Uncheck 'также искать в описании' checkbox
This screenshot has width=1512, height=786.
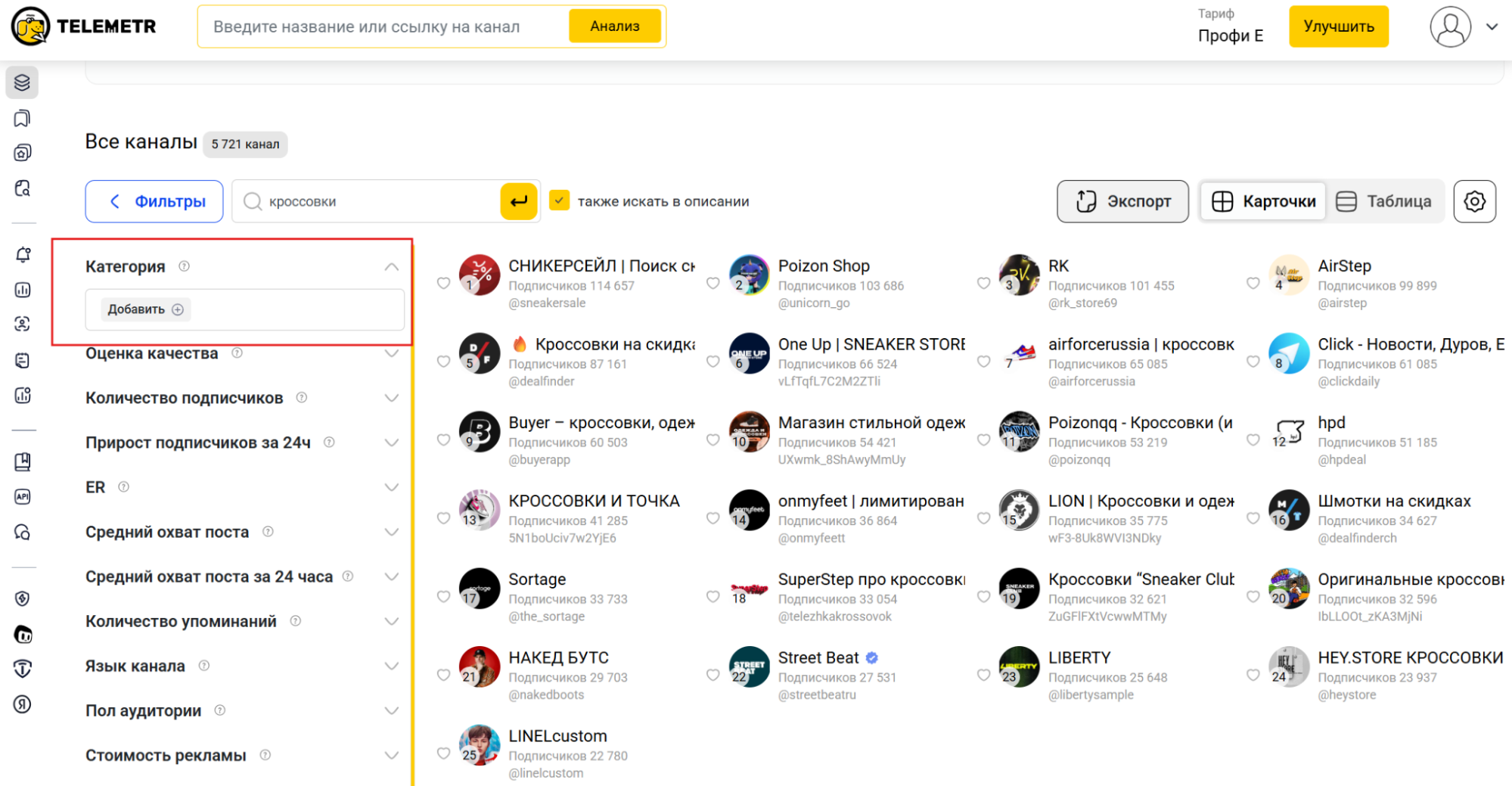coord(559,200)
